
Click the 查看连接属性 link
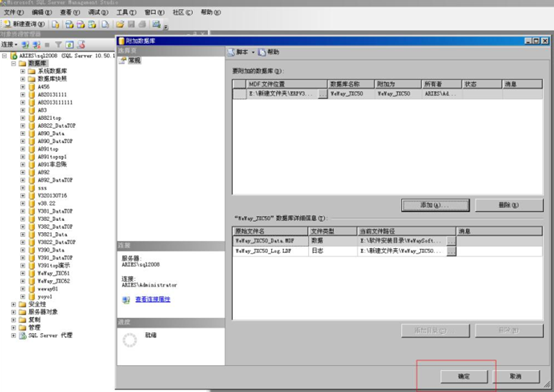[x=153, y=299]
